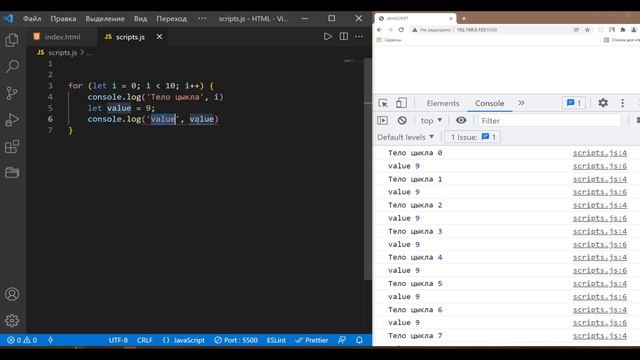The image size is (640, 360).
Task: Open scripts.js:4 link for Тело цикла 0
Action: (600, 153)
